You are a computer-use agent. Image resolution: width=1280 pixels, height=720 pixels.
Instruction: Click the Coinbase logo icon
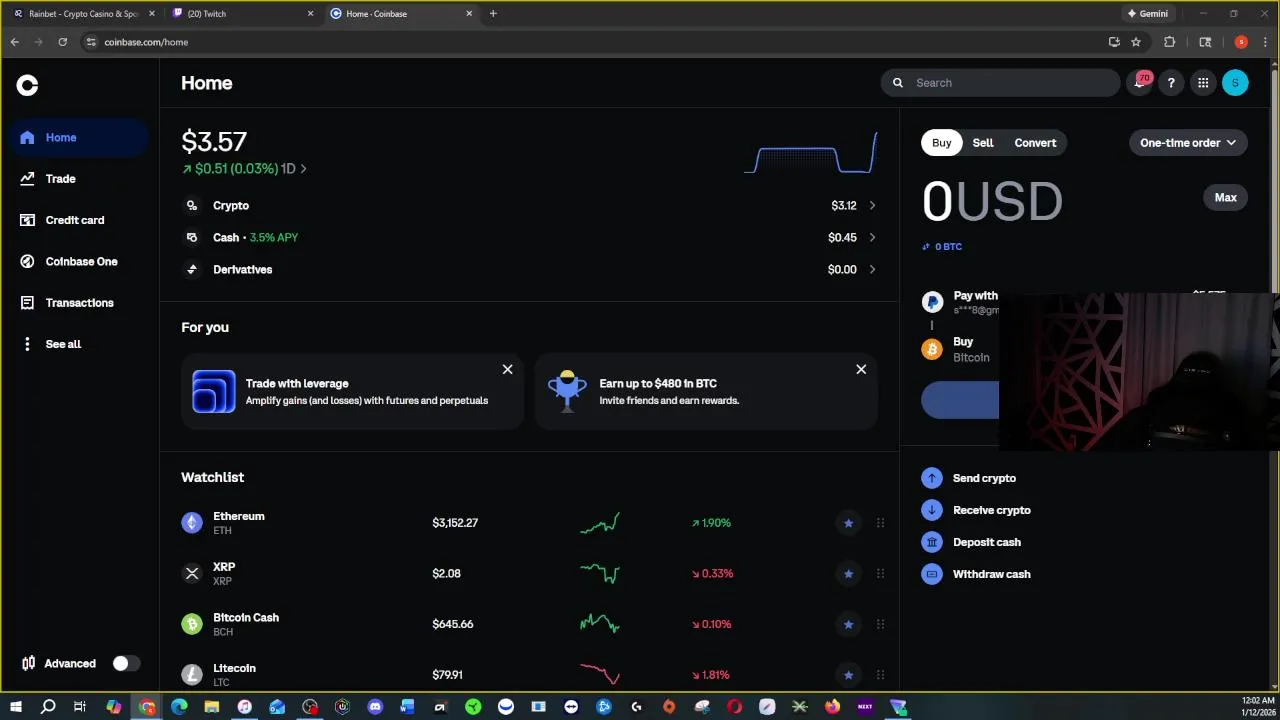(27, 85)
